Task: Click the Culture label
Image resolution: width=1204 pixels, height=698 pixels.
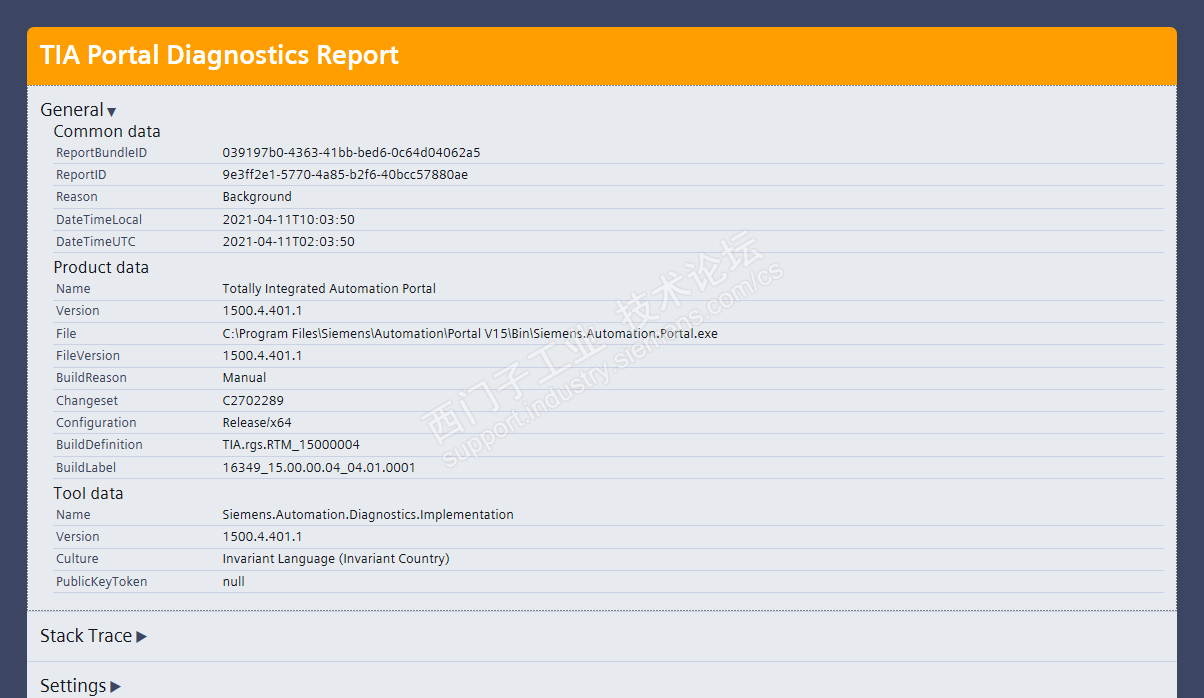Action: (x=77, y=559)
